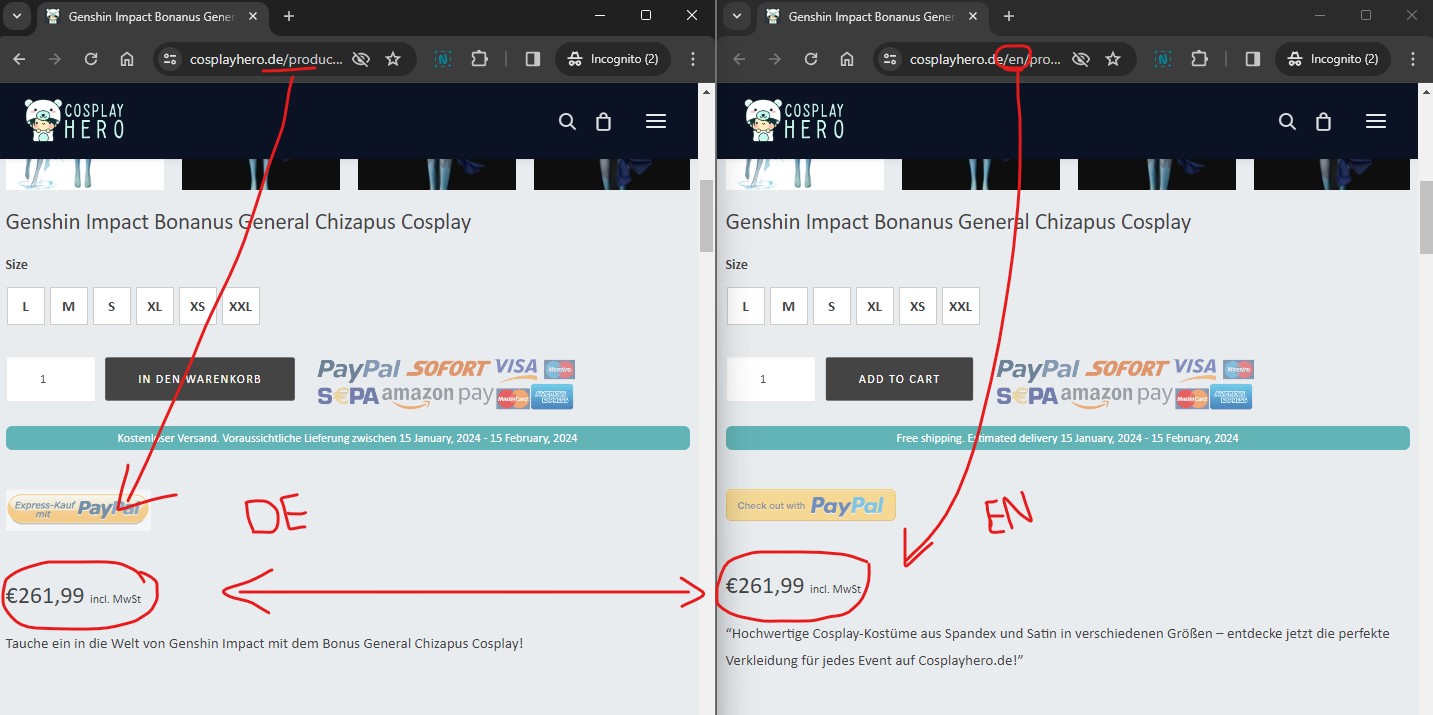Image resolution: width=1433 pixels, height=715 pixels.
Task: Open search in left window's Cosplay Hero header
Action: pos(567,121)
